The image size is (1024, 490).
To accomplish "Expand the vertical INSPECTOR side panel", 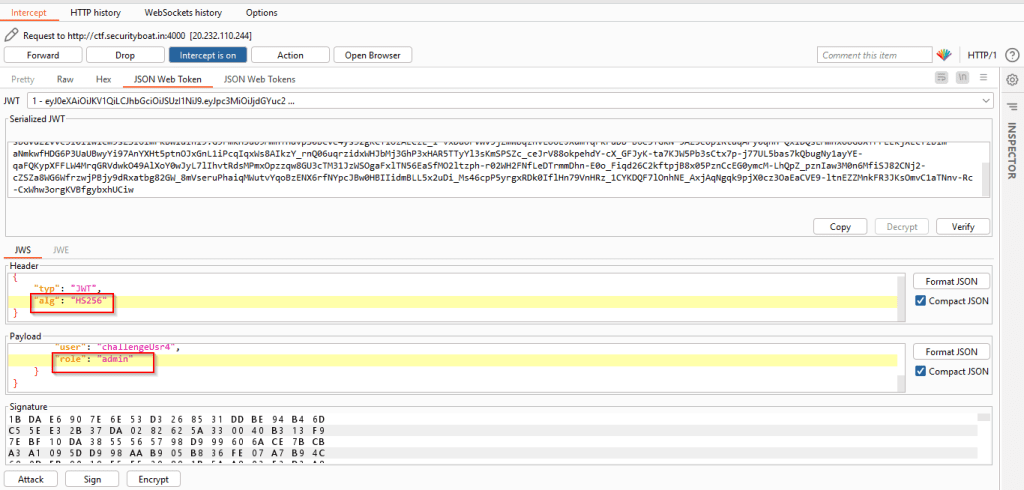I will pyautogui.click(x=1012, y=151).
